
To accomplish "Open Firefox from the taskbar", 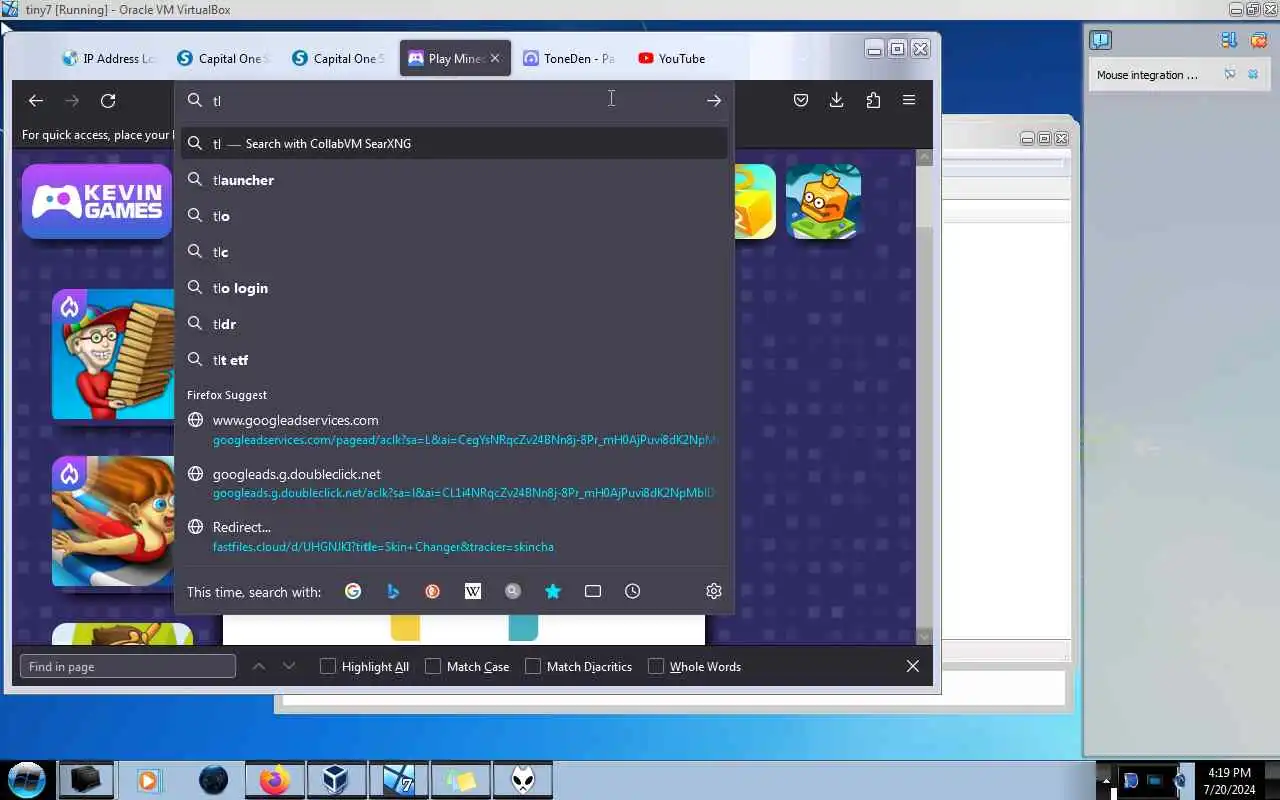I will tap(274, 779).
